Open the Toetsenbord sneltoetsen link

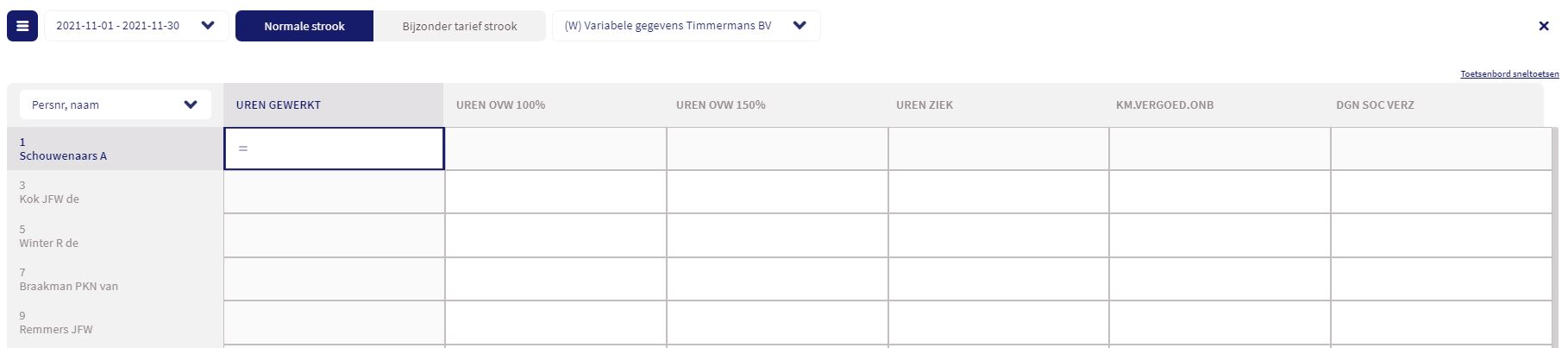pos(1508,74)
